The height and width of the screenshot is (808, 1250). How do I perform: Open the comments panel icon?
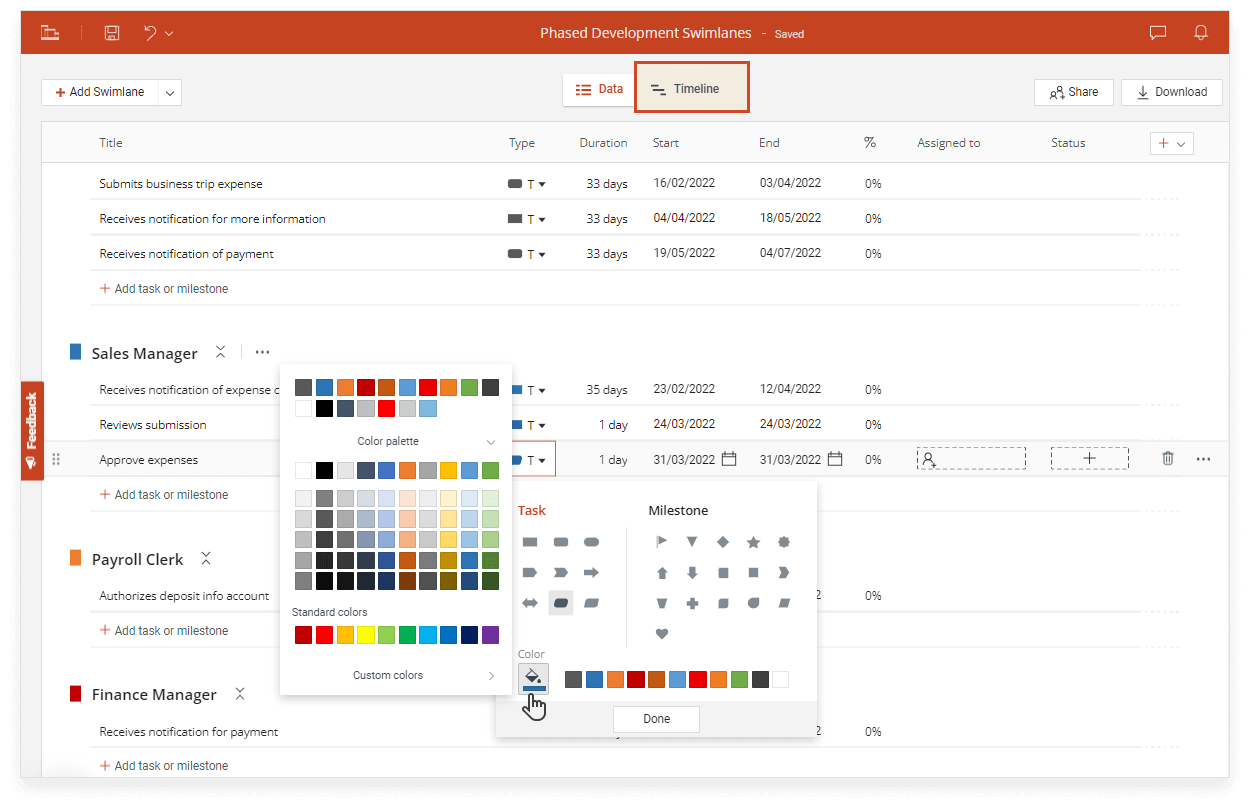point(1157,31)
